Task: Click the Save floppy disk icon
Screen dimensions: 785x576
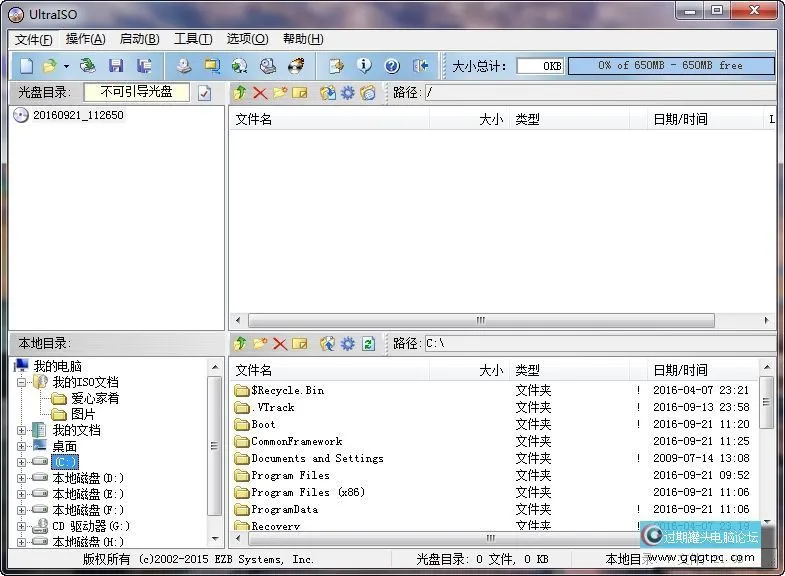Action: (x=116, y=66)
